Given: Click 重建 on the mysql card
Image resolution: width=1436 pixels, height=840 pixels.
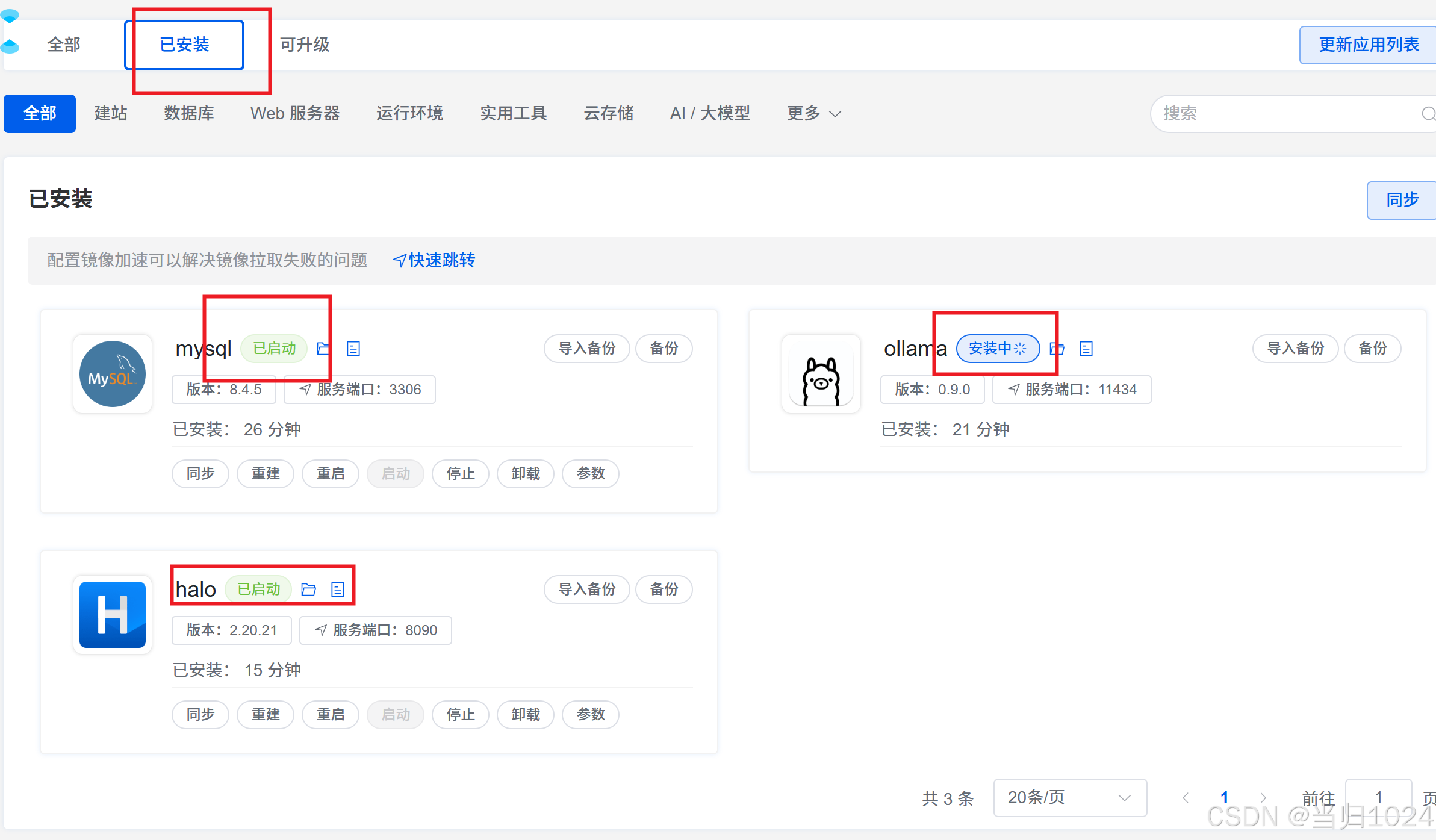Looking at the screenshot, I should coord(266,474).
